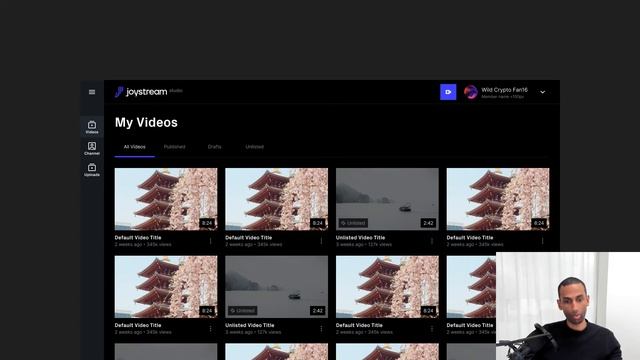The width and height of the screenshot is (640, 360).
Task: Click the top-row "Unlisted Video Title" text
Action: point(360,238)
